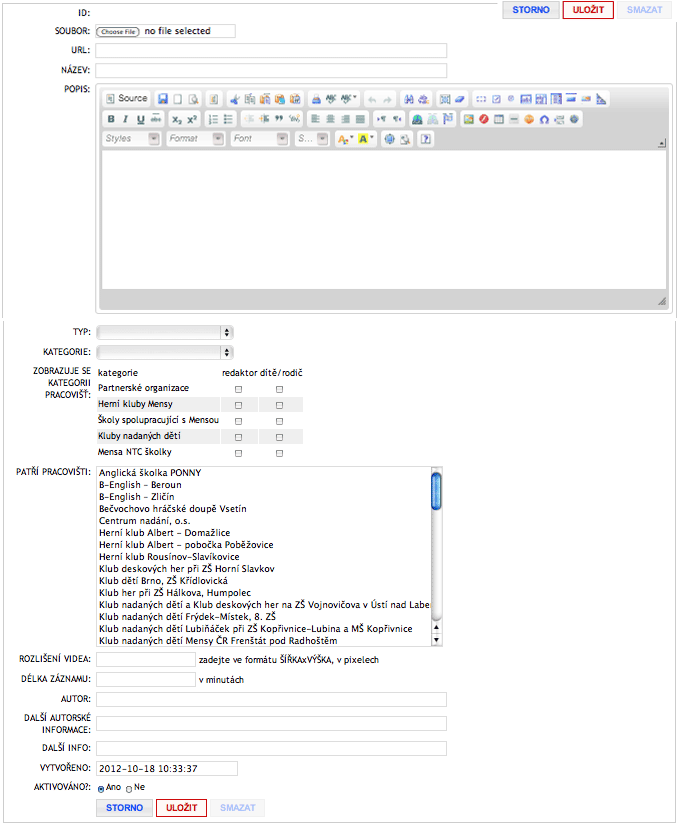This screenshot has height=830, width=679.
Task: Select 'Anglická školka PONNY' in the list
Action: point(150,473)
